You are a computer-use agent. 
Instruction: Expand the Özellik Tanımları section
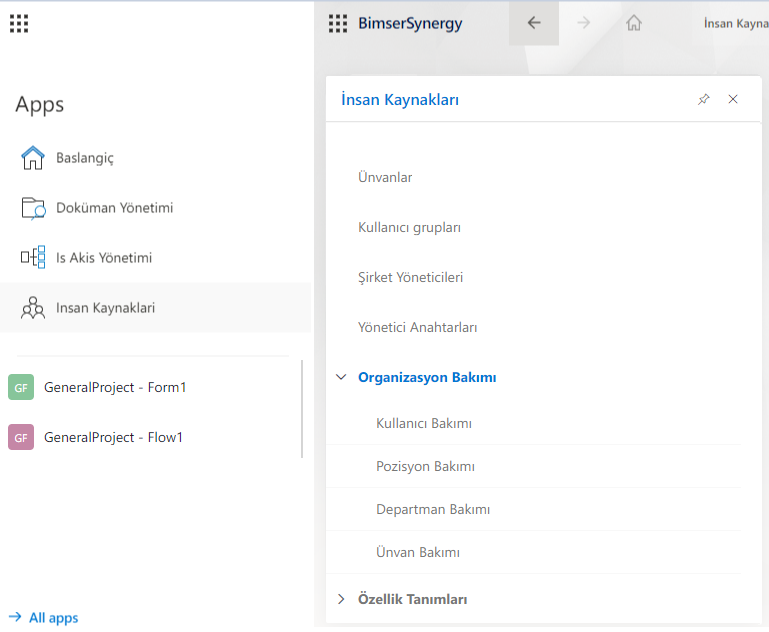point(341,600)
